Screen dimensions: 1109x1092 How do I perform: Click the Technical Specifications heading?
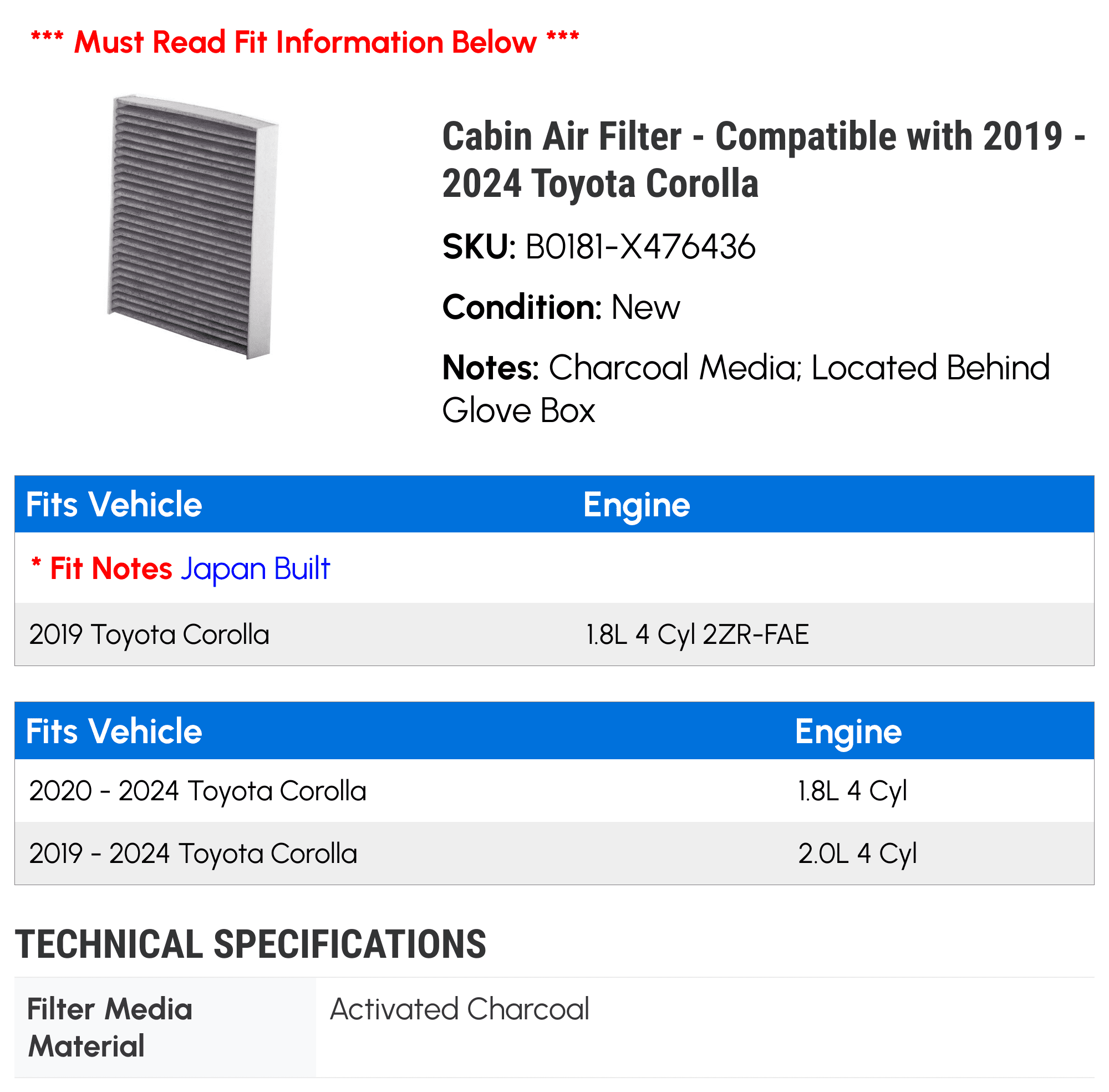pyautogui.click(x=251, y=944)
